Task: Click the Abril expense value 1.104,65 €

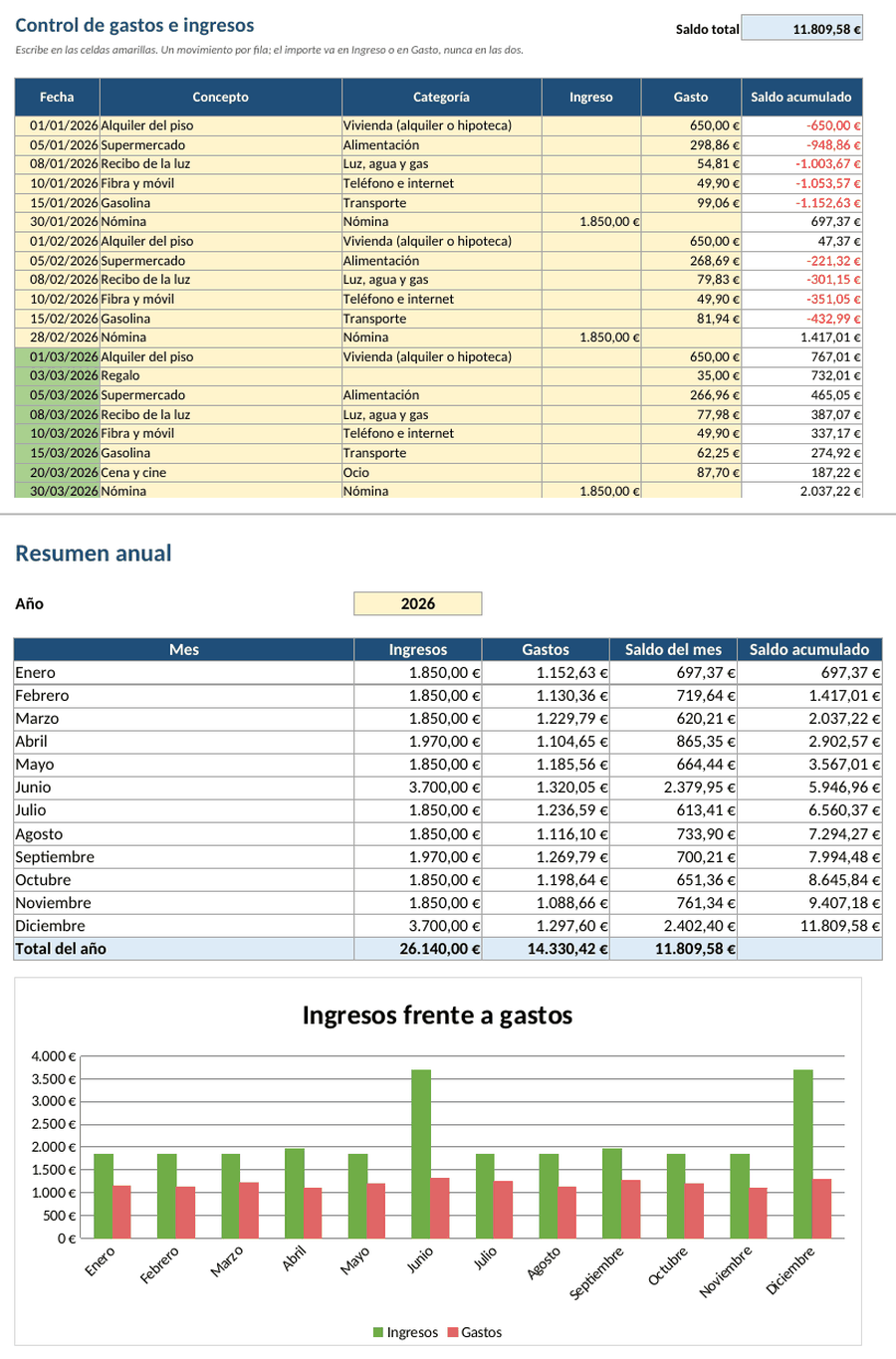Action: (x=547, y=742)
